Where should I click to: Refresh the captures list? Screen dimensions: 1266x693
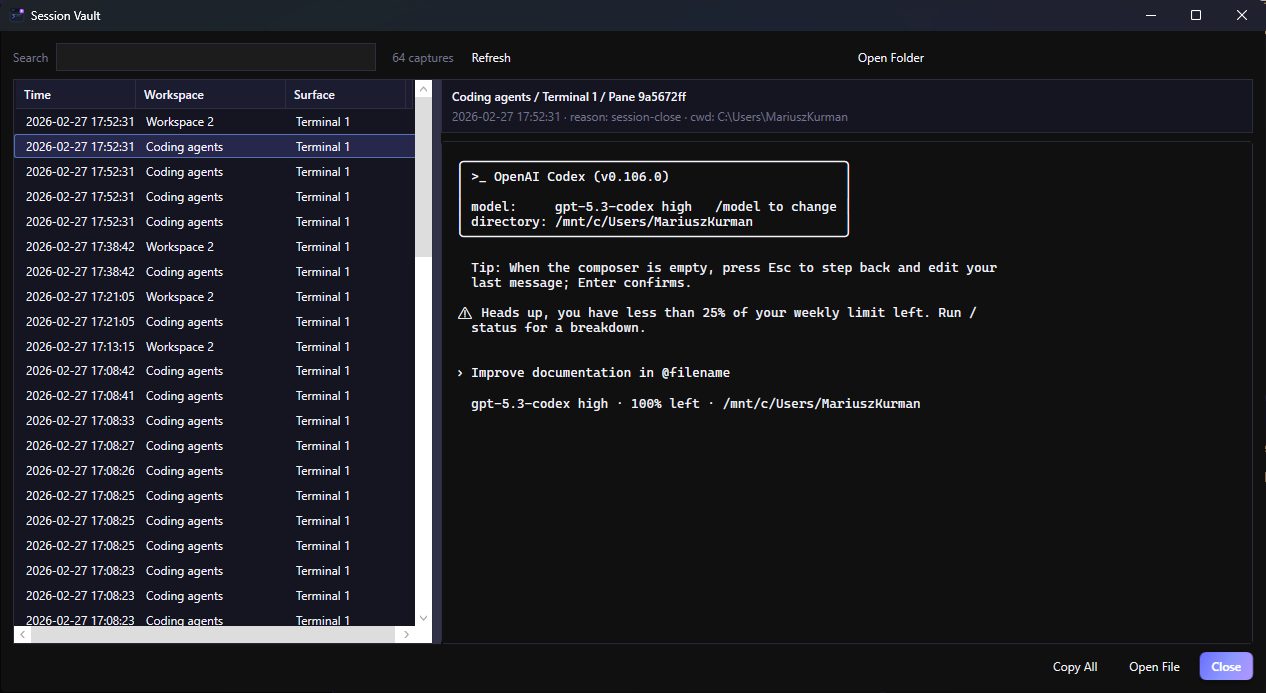[x=491, y=58]
